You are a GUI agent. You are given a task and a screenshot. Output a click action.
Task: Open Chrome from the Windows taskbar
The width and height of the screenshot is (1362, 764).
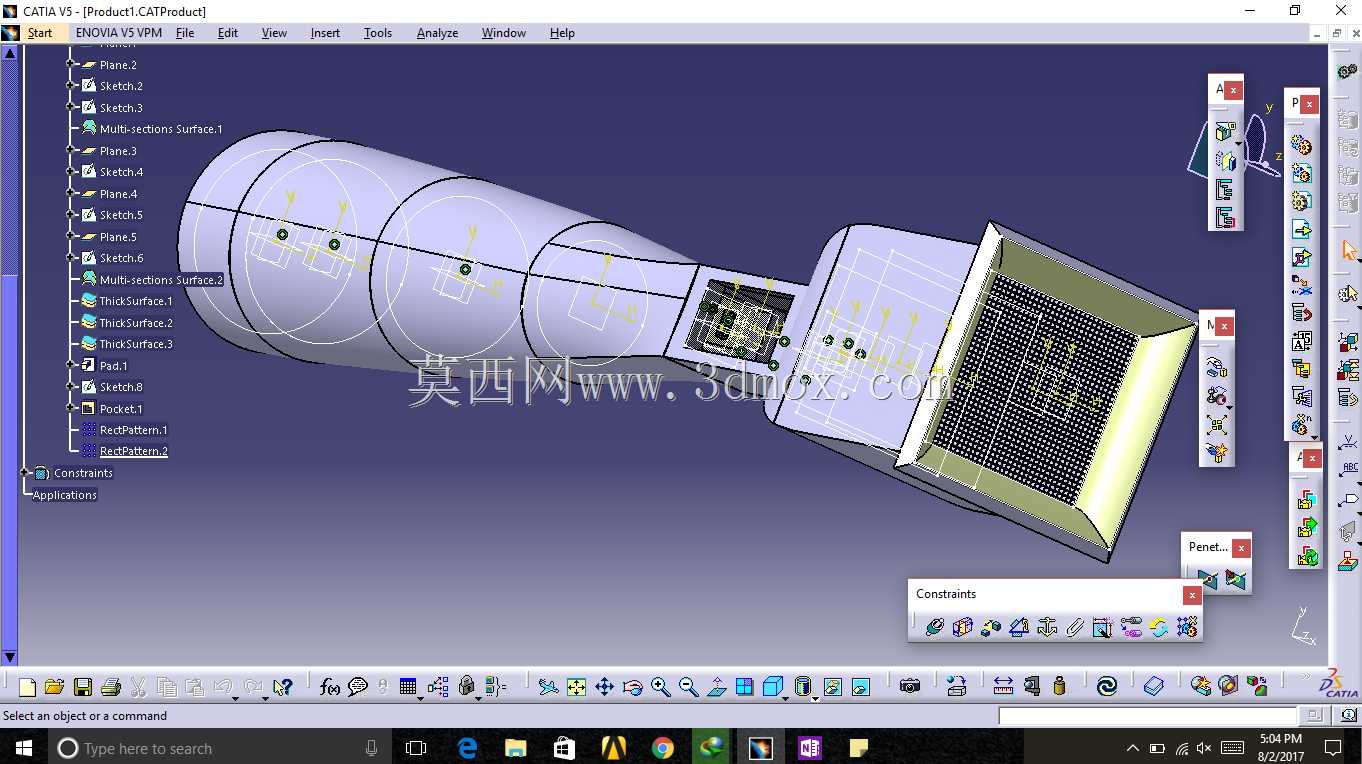[x=662, y=748]
